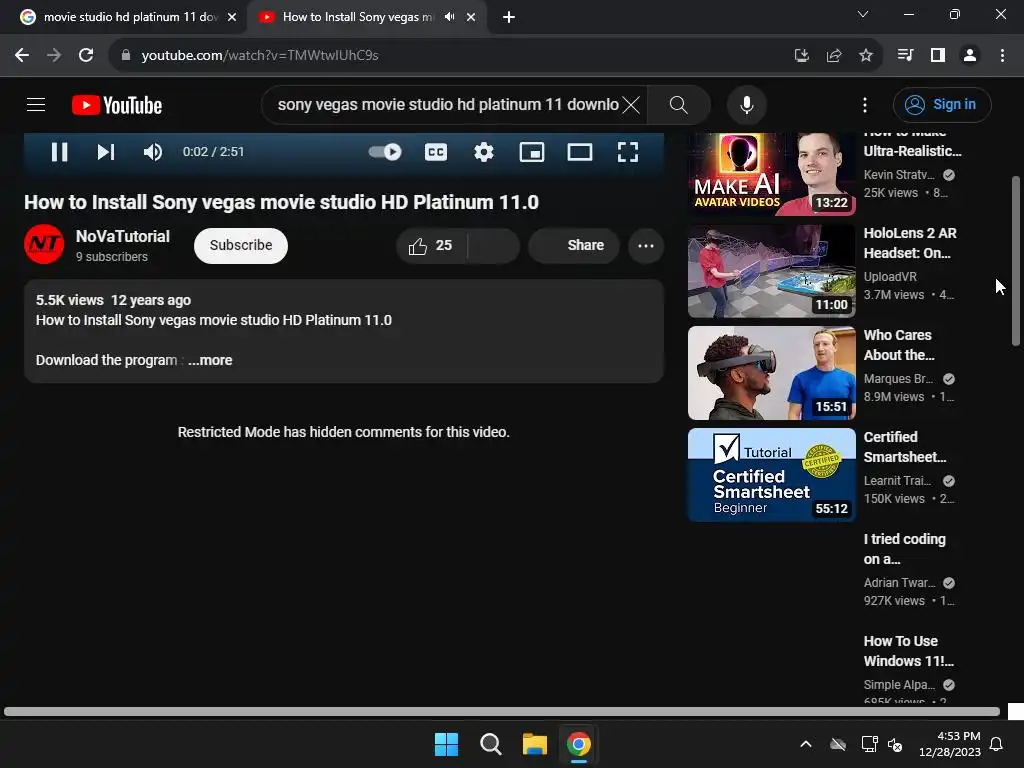Image resolution: width=1024 pixels, height=768 pixels.
Task: Go back to previous page
Action: [22, 56]
